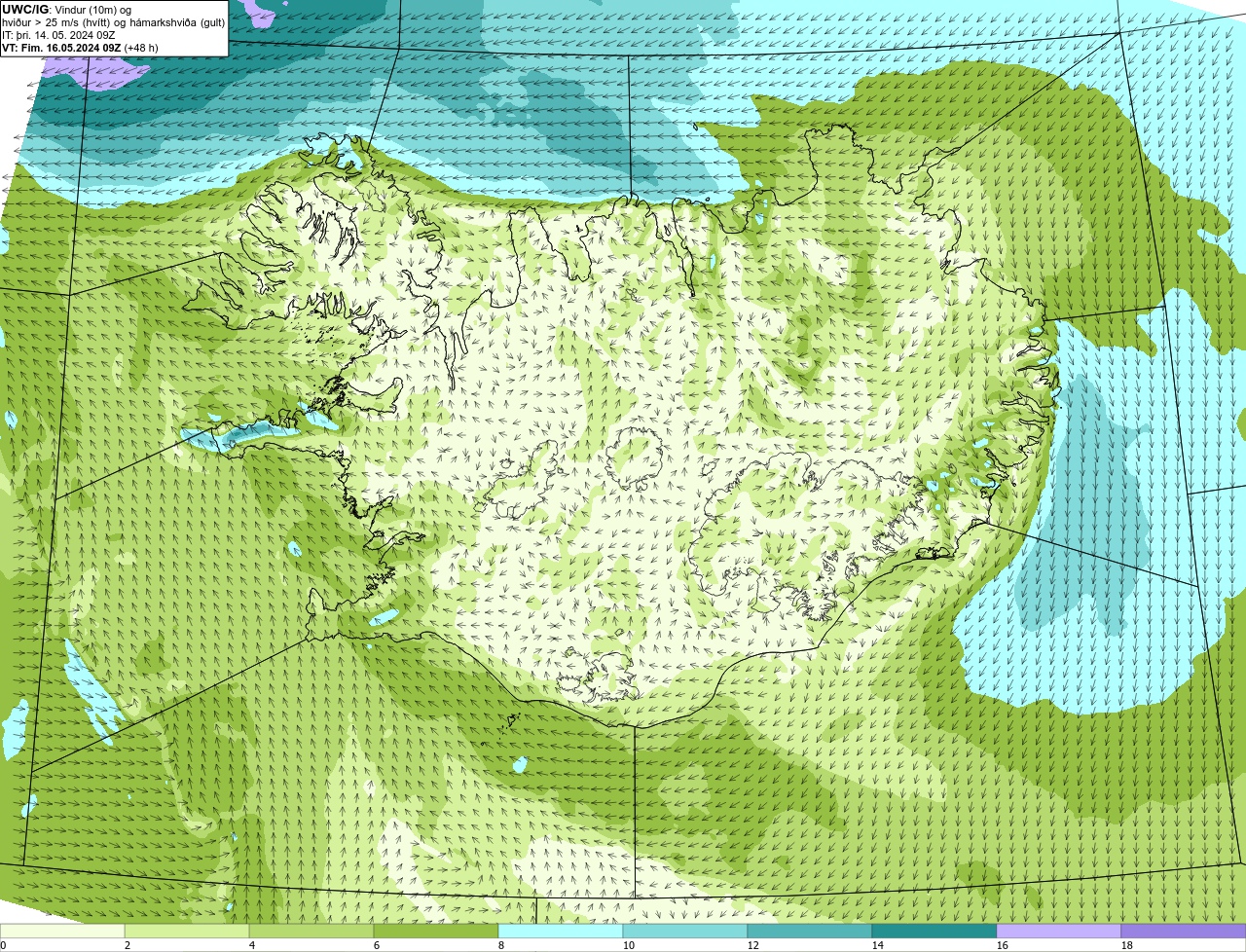Click the 'hviður > 25 m/s (hvítt)' description line
Screen dimensions: 1246x952
coord(114,22)
